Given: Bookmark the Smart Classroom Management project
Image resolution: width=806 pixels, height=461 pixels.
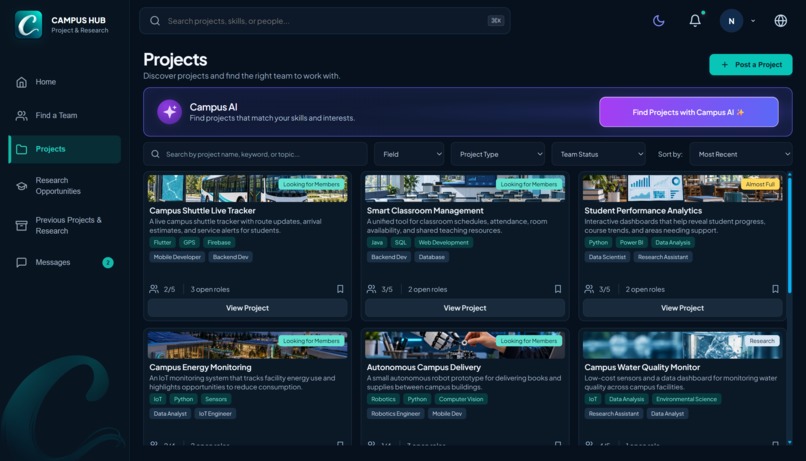Looking at the screenshot, I should (558, 289).
